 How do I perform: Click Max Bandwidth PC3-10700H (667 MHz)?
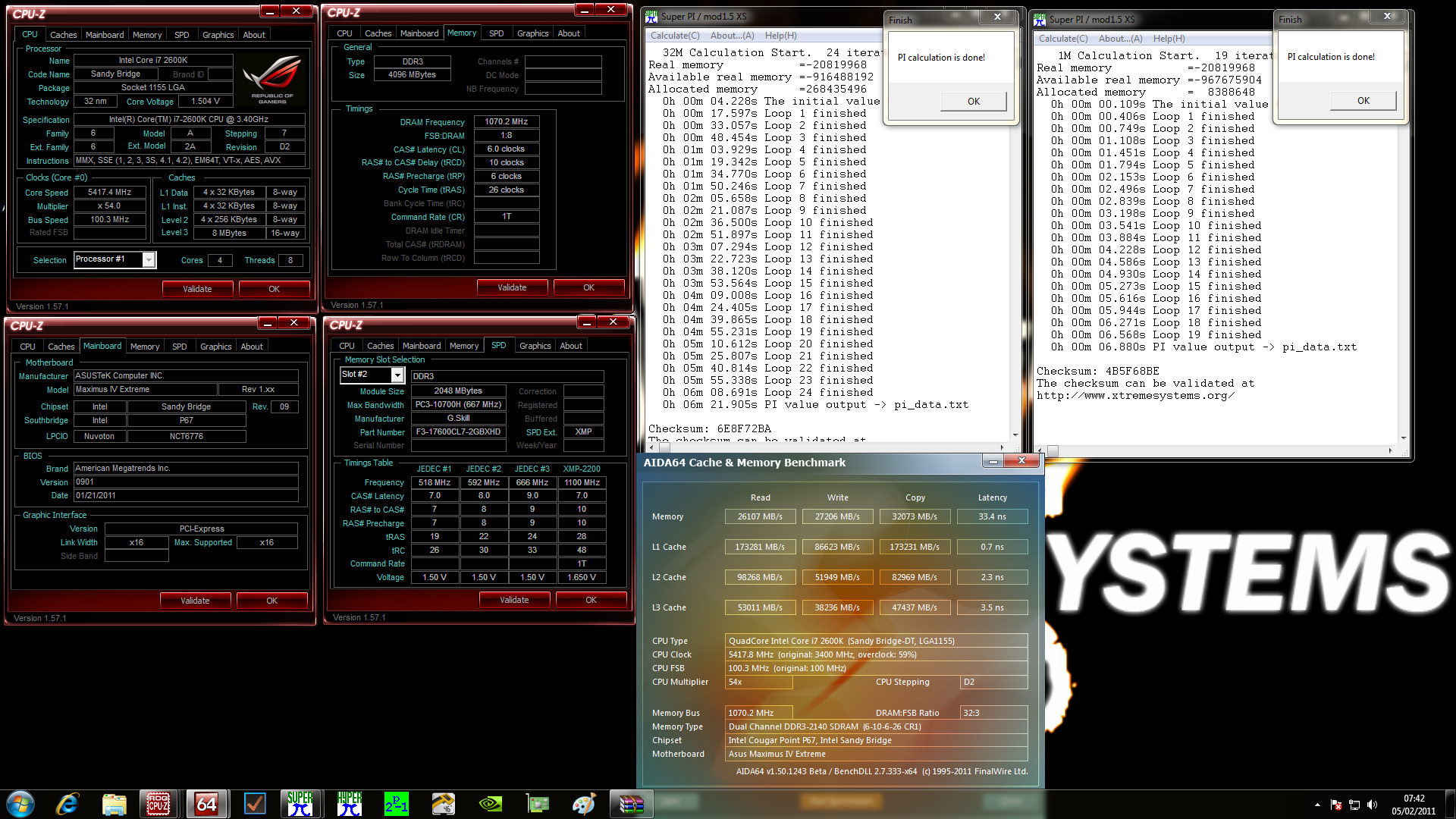click(458, 405)
